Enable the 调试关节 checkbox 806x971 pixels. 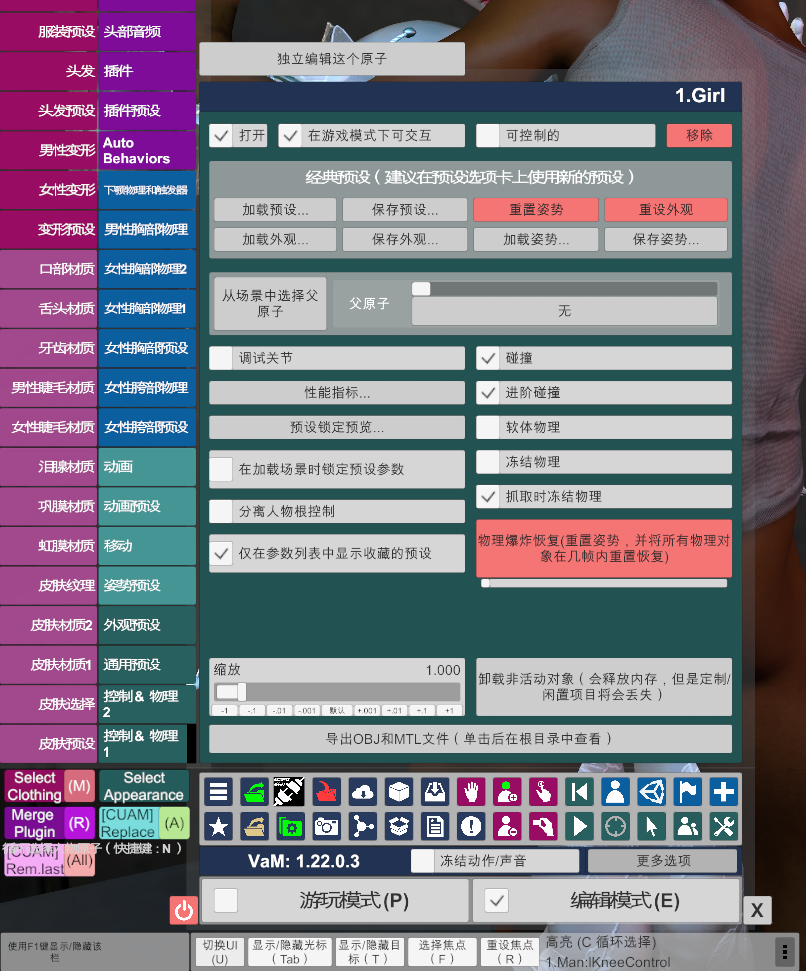pos(221,358)
